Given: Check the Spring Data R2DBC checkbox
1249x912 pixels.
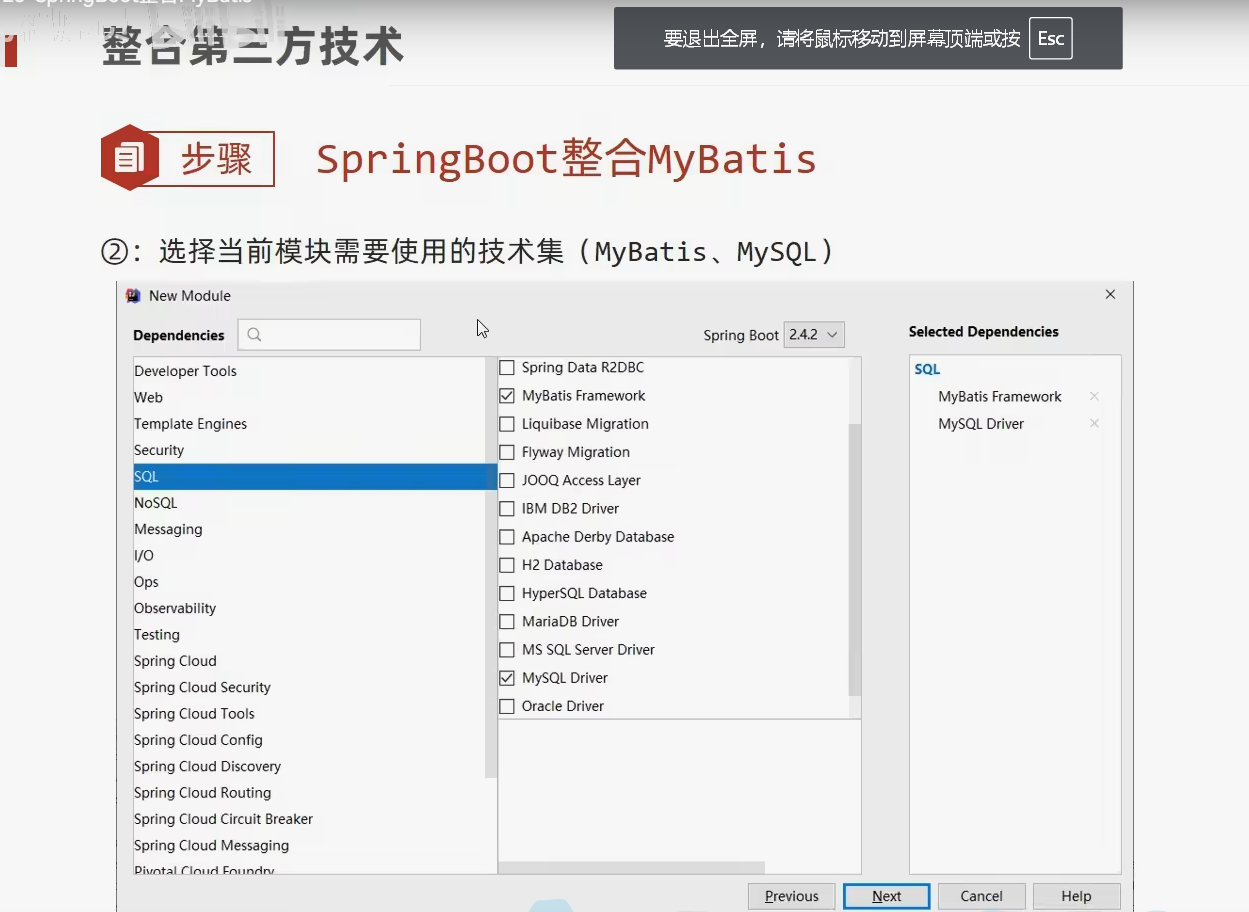Looking at the screenshot, I should [507, 368].
